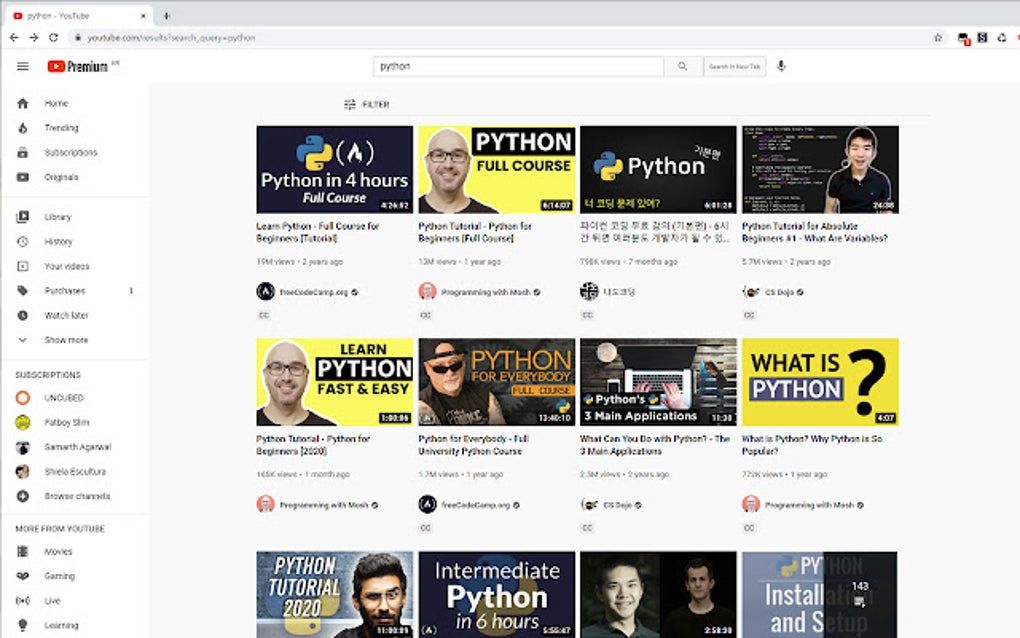Open the FILTER options
The height and width of the screenshot is (638, 1020).
coord(366,104)
